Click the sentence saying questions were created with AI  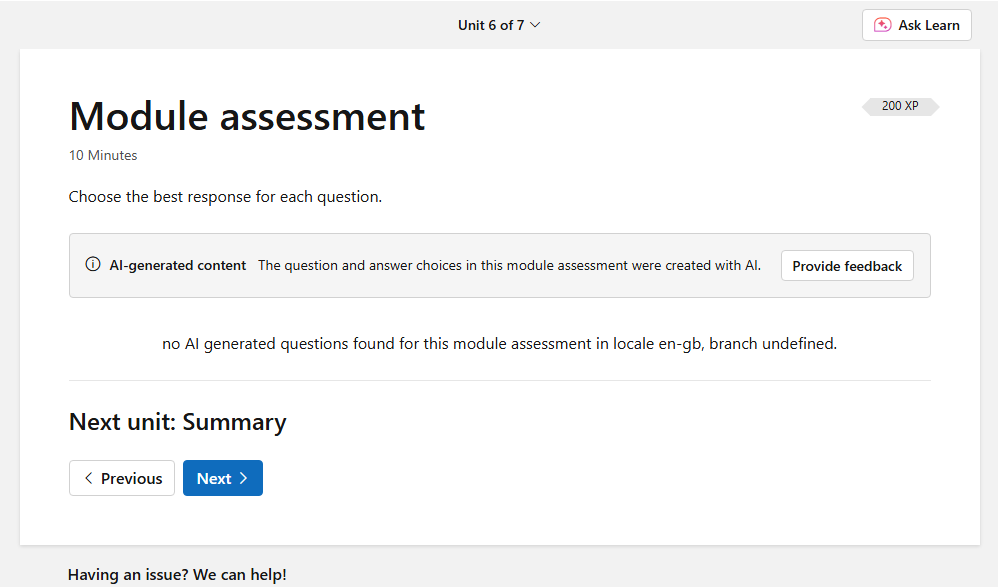pyautogui.click(x=509, y=266)
